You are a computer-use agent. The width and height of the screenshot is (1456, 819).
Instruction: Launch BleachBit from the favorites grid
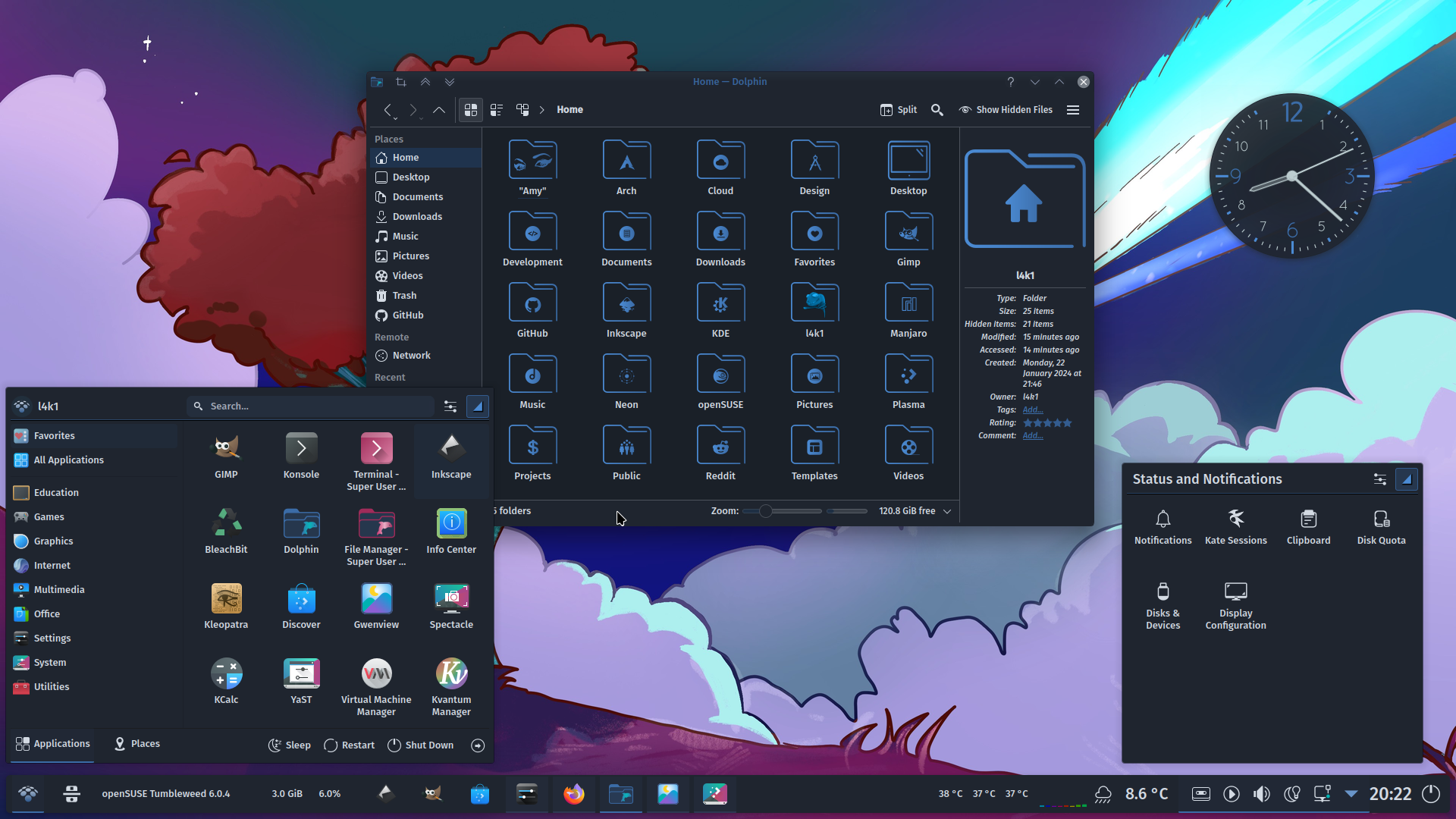click(x=226, y=532)
